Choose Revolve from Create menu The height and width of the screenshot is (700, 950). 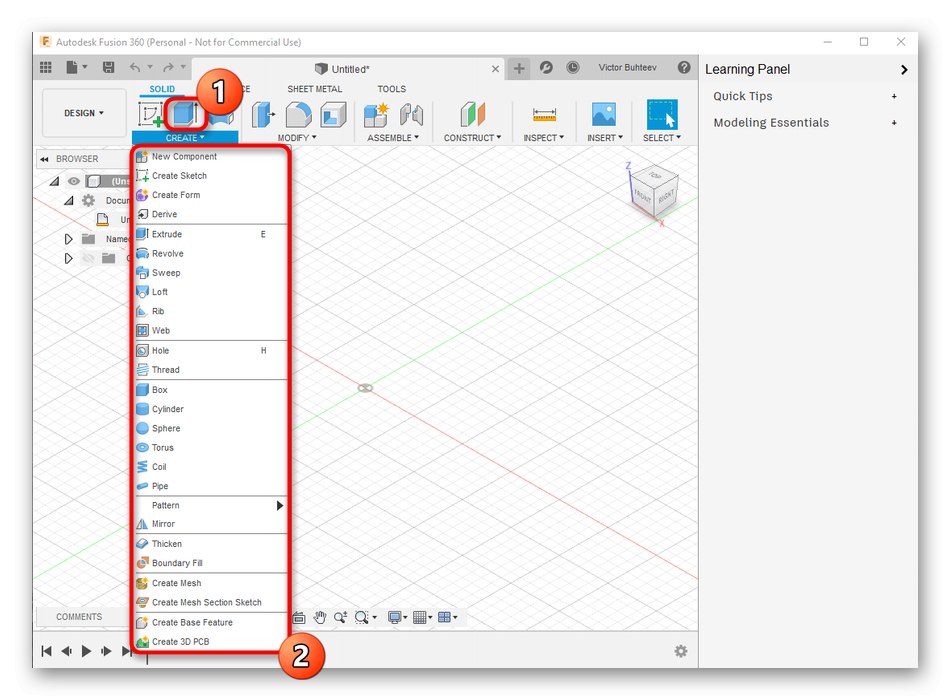coord(210,253)
